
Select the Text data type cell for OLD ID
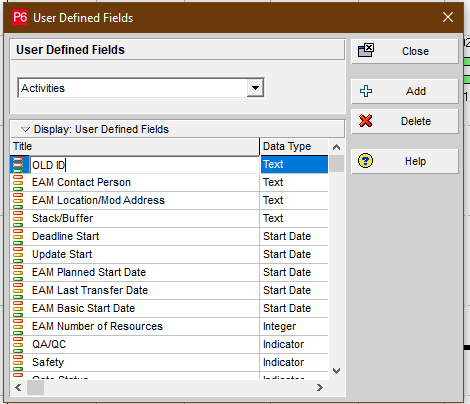click(x=294, y=165)
